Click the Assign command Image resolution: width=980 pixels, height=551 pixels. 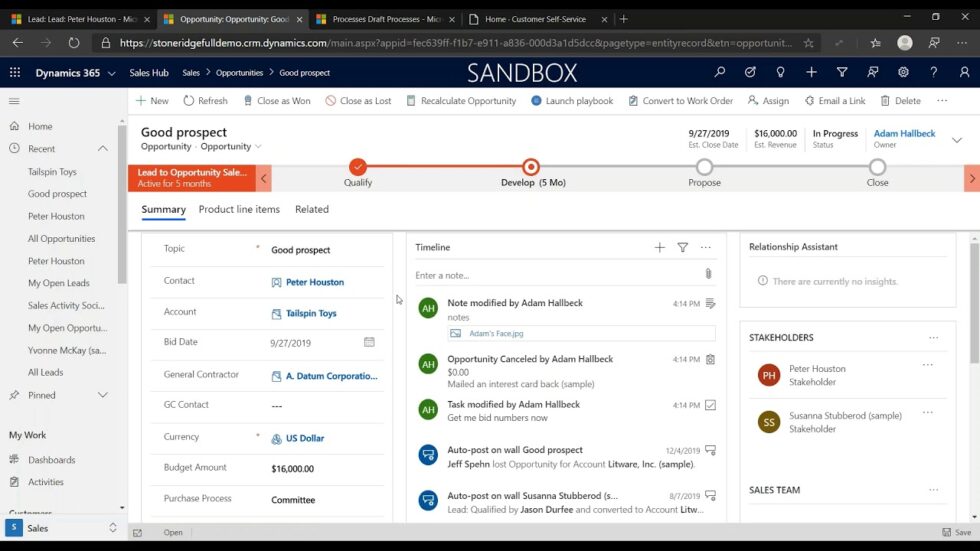point(768,101)
